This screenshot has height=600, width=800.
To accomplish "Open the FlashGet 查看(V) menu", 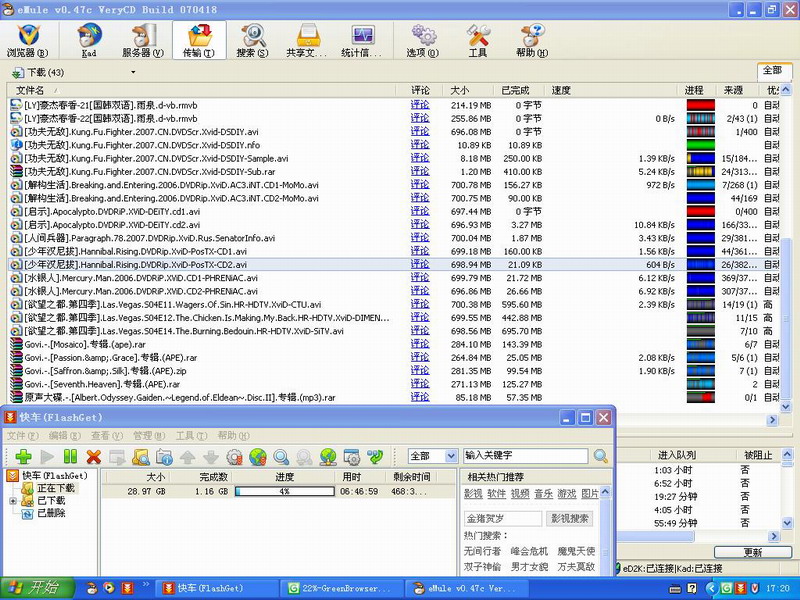I will [x=107, y=435].
